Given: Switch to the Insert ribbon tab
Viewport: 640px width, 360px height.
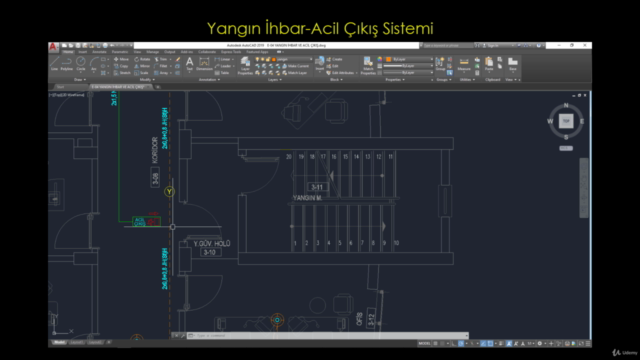Looking at the screenshot, I should 82,52.
